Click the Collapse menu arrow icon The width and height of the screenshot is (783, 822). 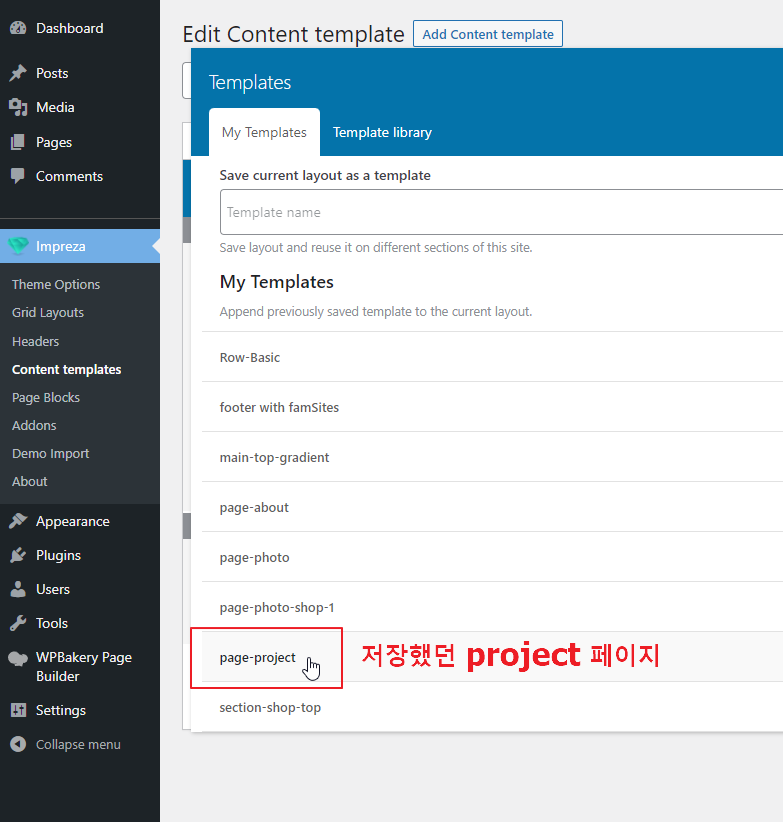click(x=18, y=744)
